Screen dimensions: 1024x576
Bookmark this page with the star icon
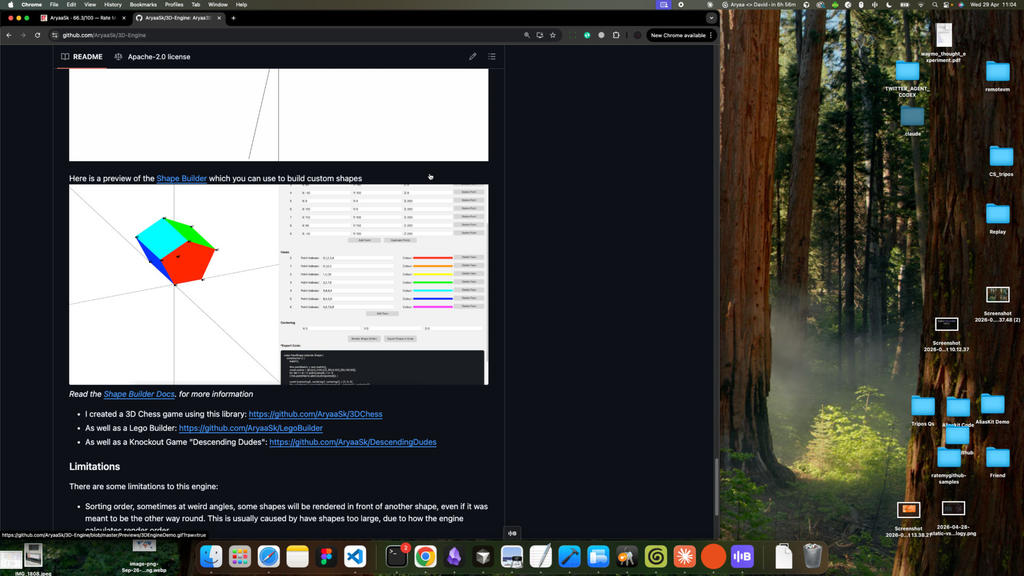tap(552, 35)
